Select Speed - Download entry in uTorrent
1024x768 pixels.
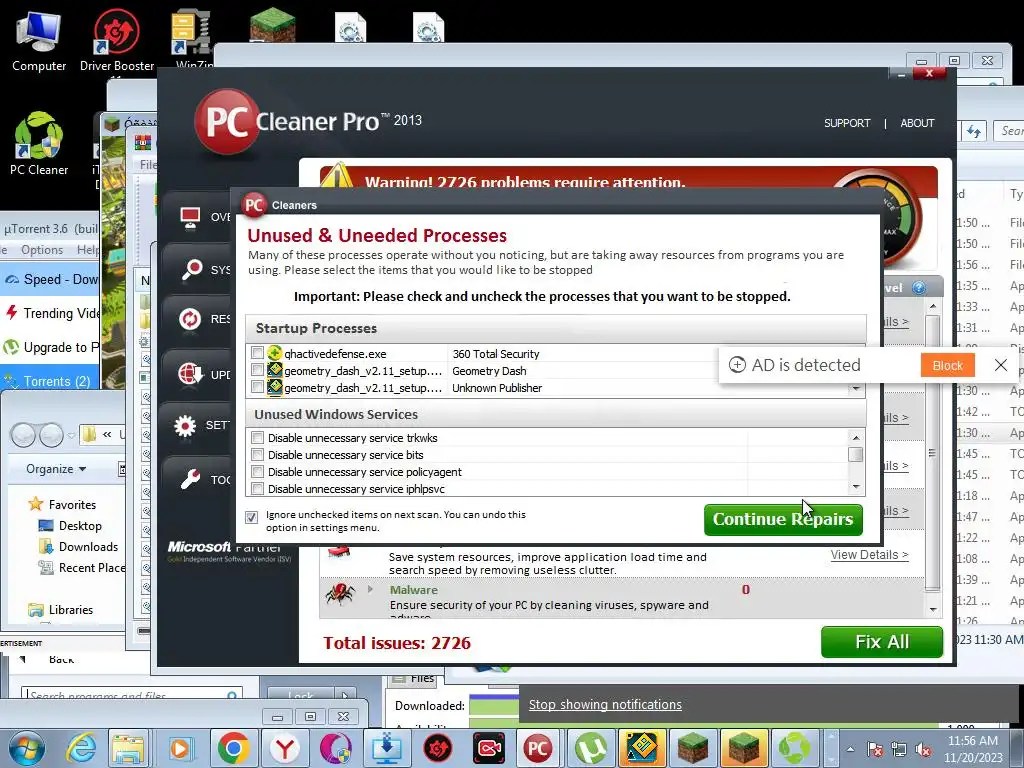[x=50, y=279]
